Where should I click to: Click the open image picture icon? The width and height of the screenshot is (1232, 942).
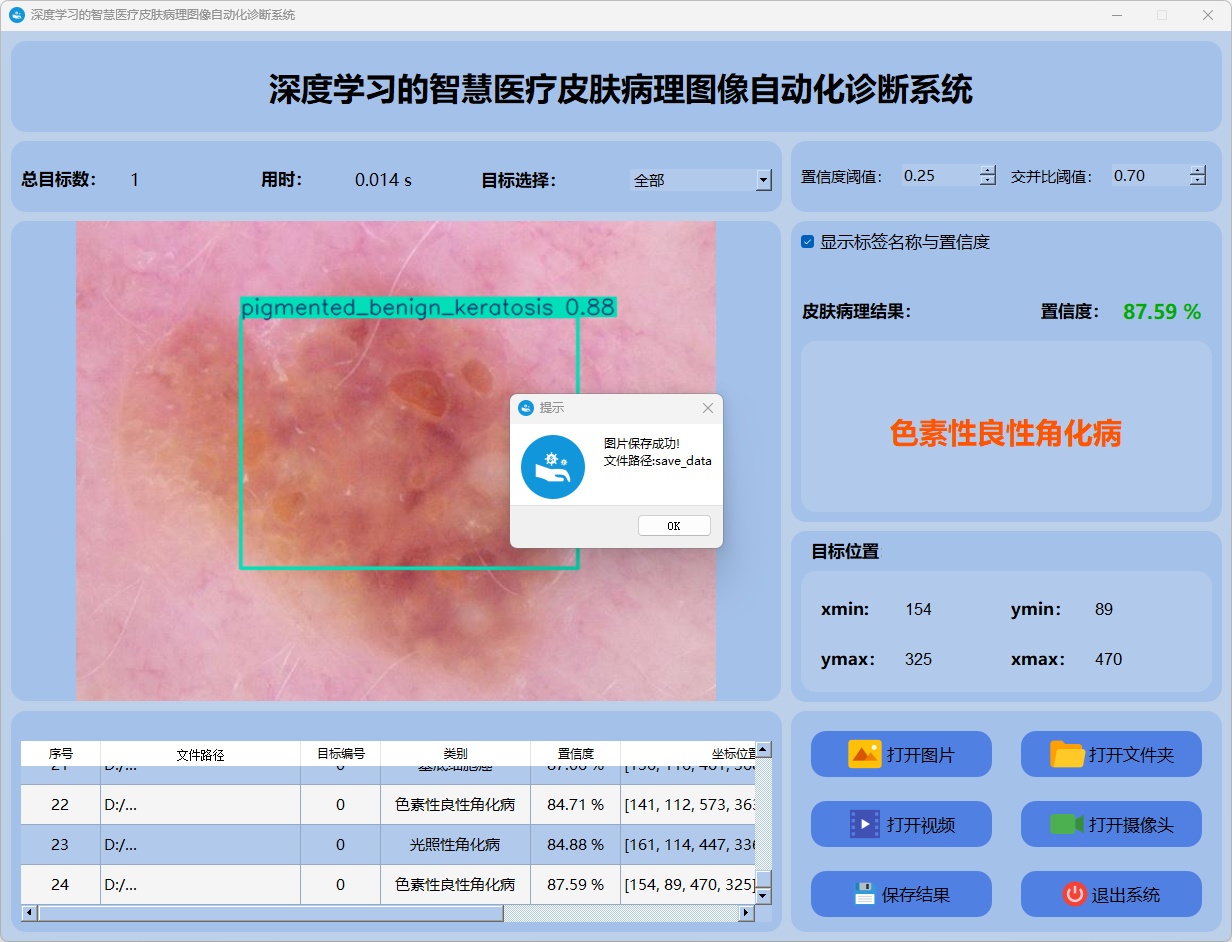coord(864,754)
